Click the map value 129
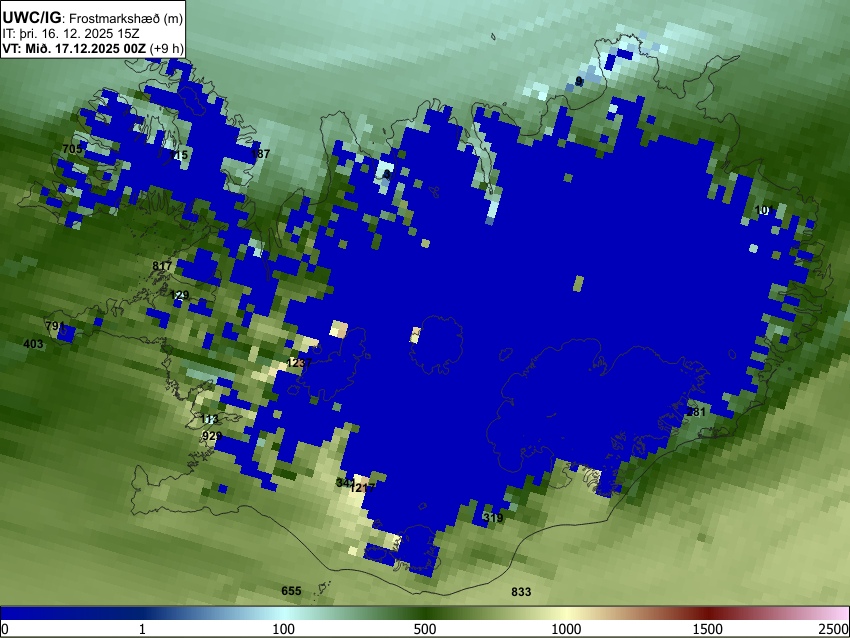Viewport: 850px width, 638px height. [179, 295]
